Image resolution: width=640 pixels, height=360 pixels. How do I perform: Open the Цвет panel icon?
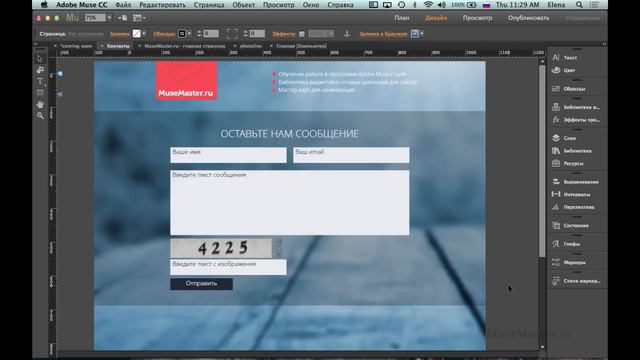[x=556, y=70]
